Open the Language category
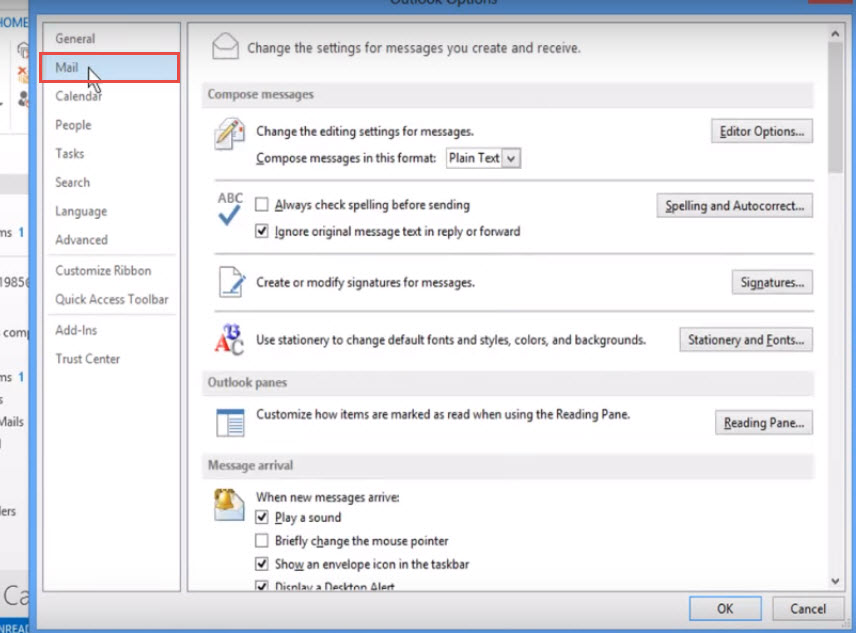 111,211
